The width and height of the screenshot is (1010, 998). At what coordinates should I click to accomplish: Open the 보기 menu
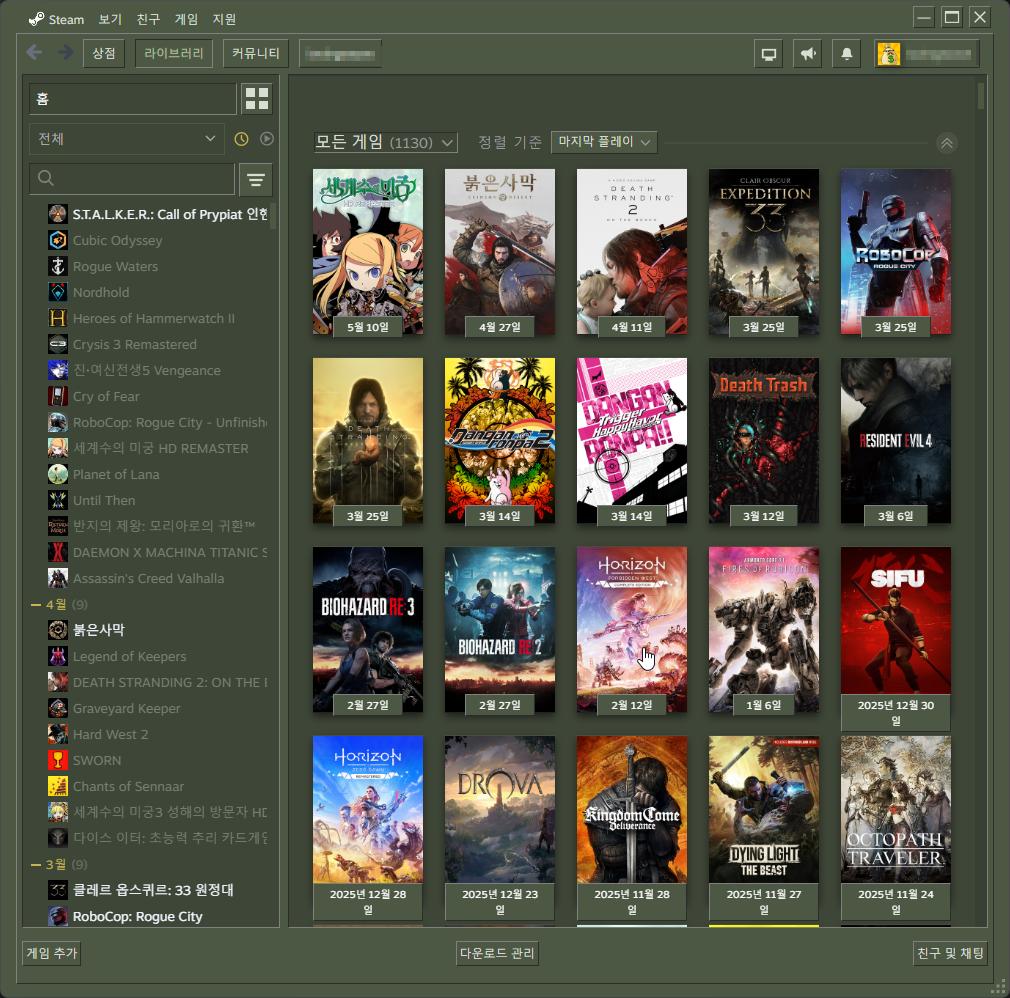(110, 19)
